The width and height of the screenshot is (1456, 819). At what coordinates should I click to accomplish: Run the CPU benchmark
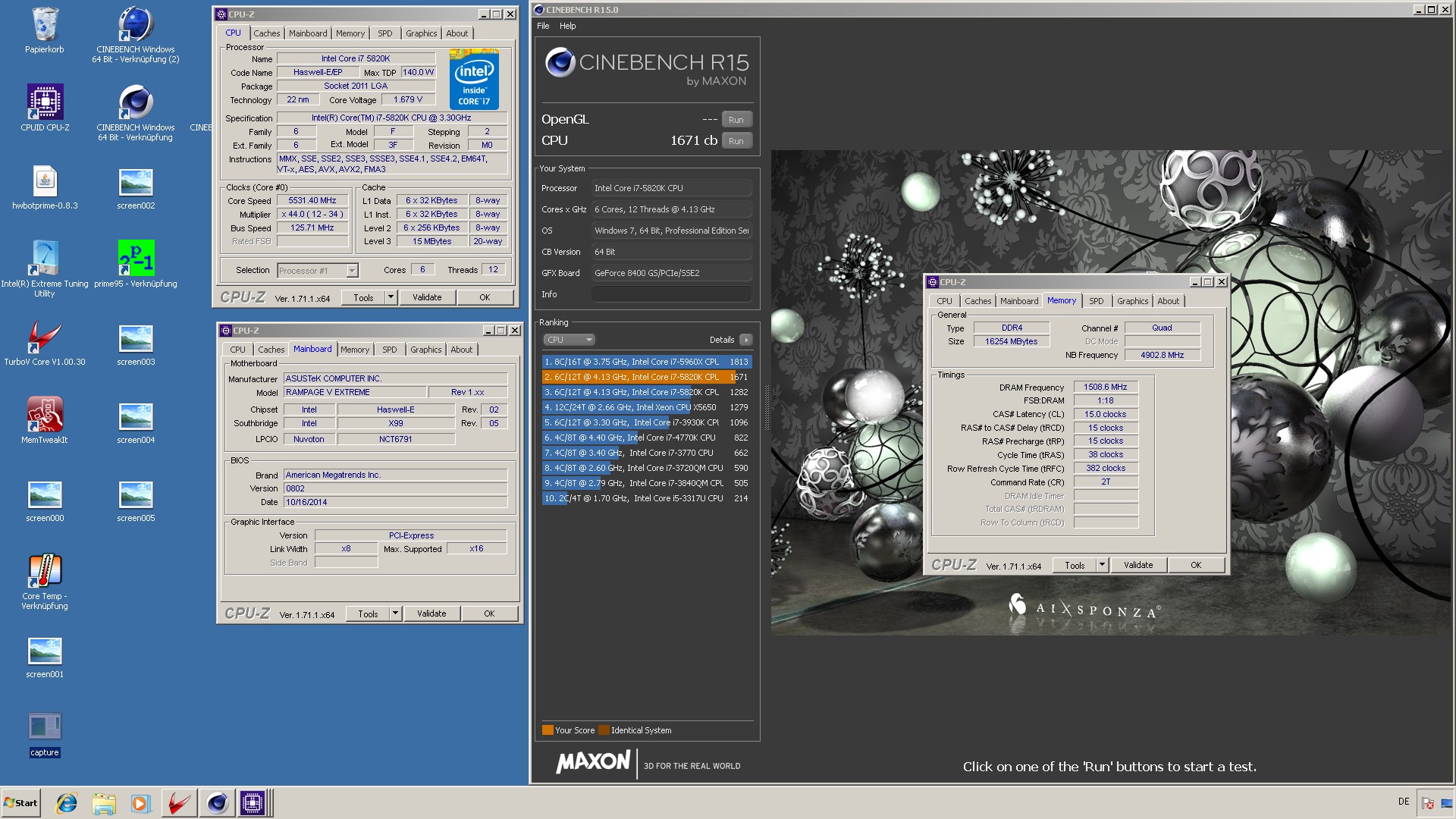(x=736, y=141)
